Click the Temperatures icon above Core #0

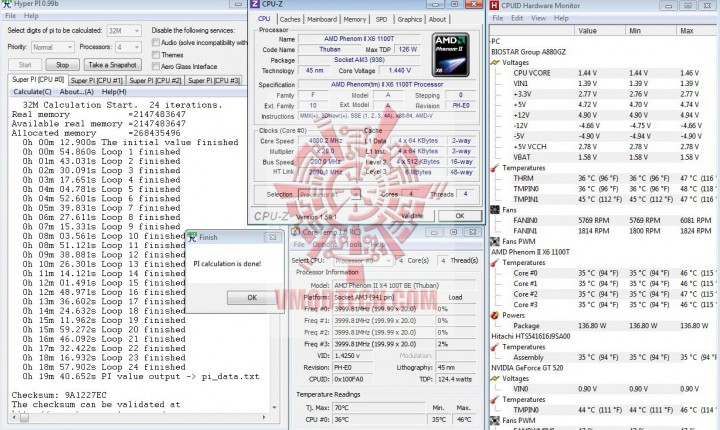495,263
